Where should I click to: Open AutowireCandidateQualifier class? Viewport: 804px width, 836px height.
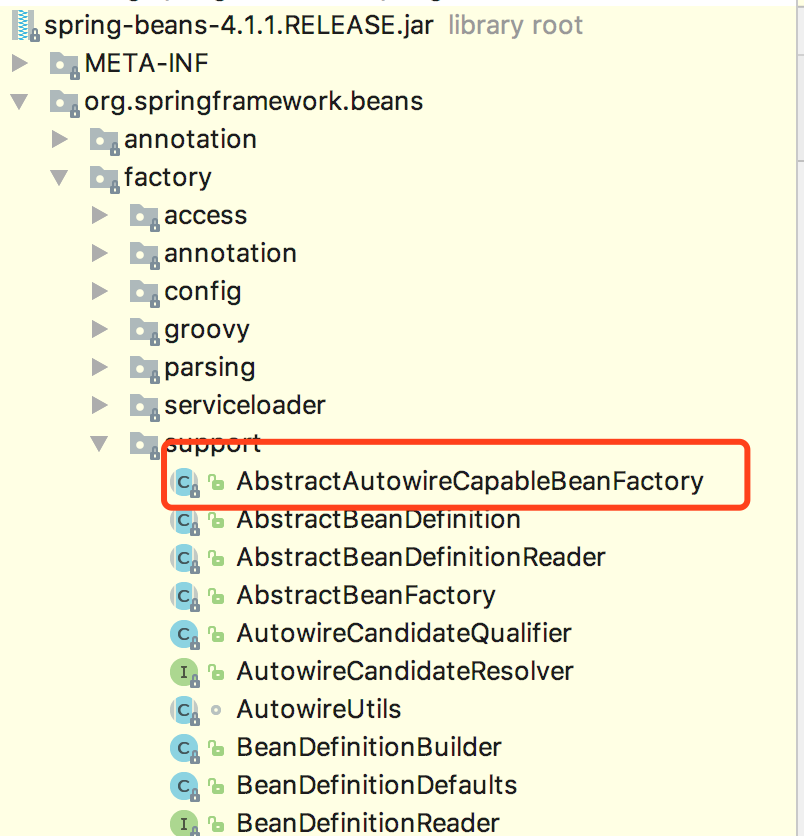click(x=404, y=634)
